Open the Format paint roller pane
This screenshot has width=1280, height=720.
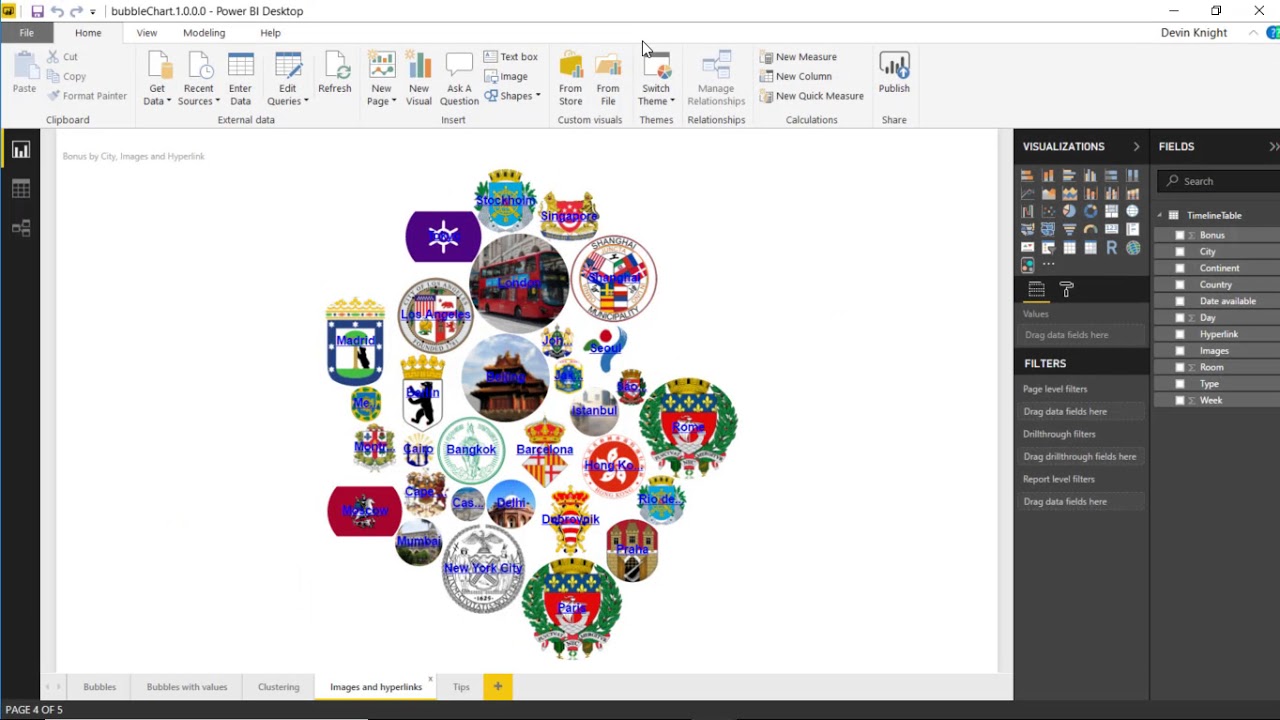coord(1066,290)
